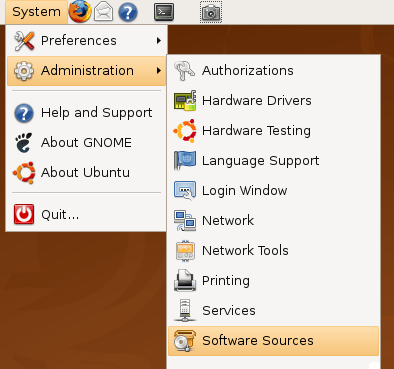Launch the Terminal from the panel
394x369 pixels.
[x=164, y=12]
